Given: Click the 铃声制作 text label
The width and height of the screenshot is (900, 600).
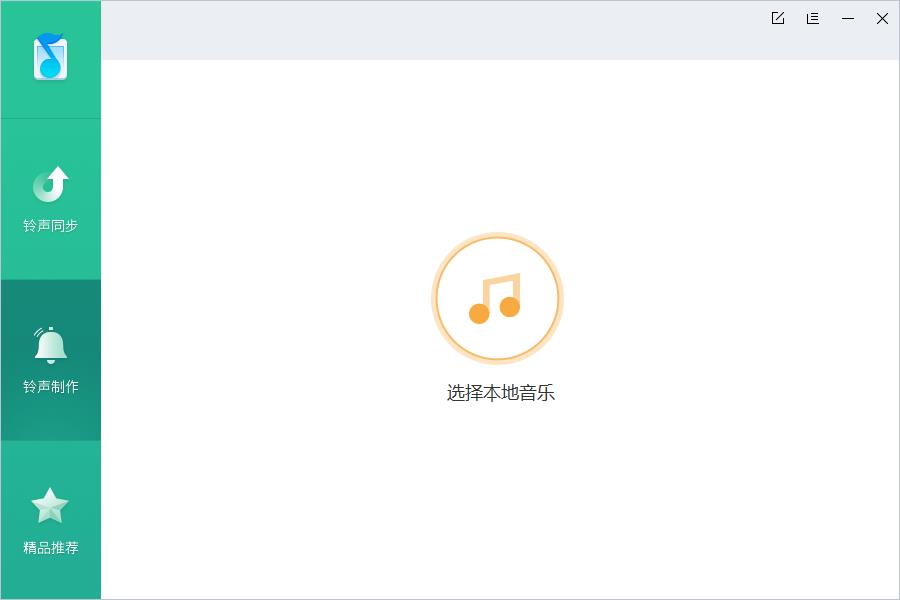Looking at the screenshot, I should point(51,386).
